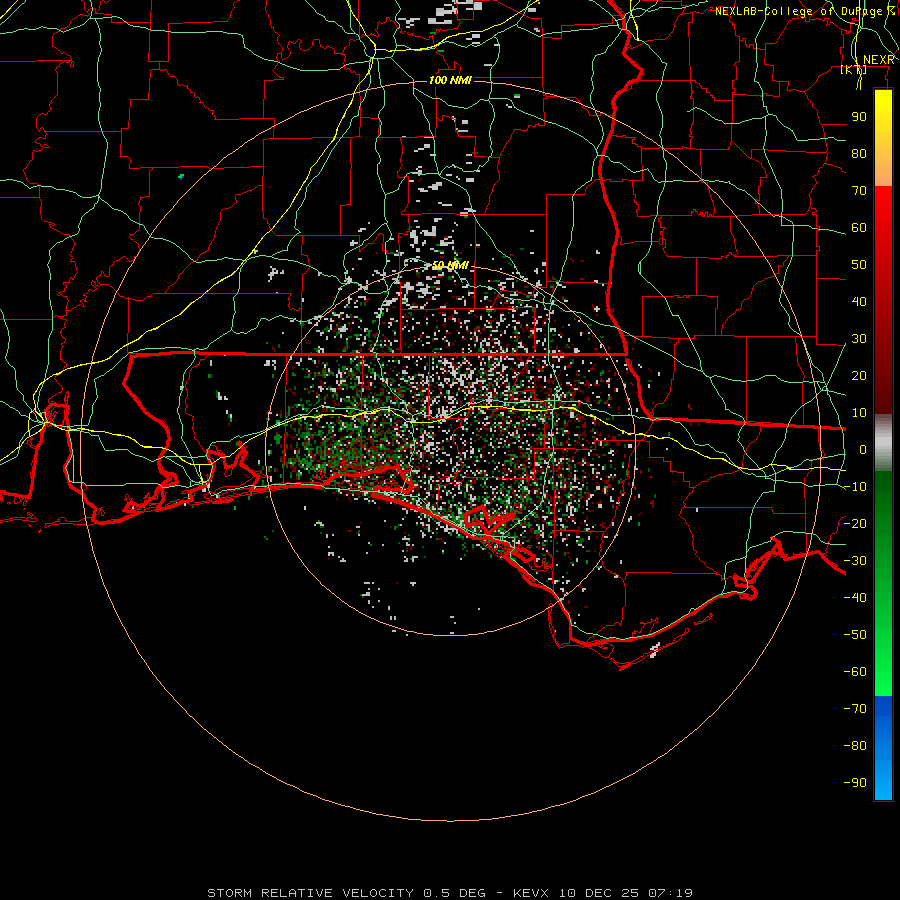Click the 50 value on the velocity scale
The width and height of the screenshot is (900, 900).
pyautogui.click(x=859, y=265)
